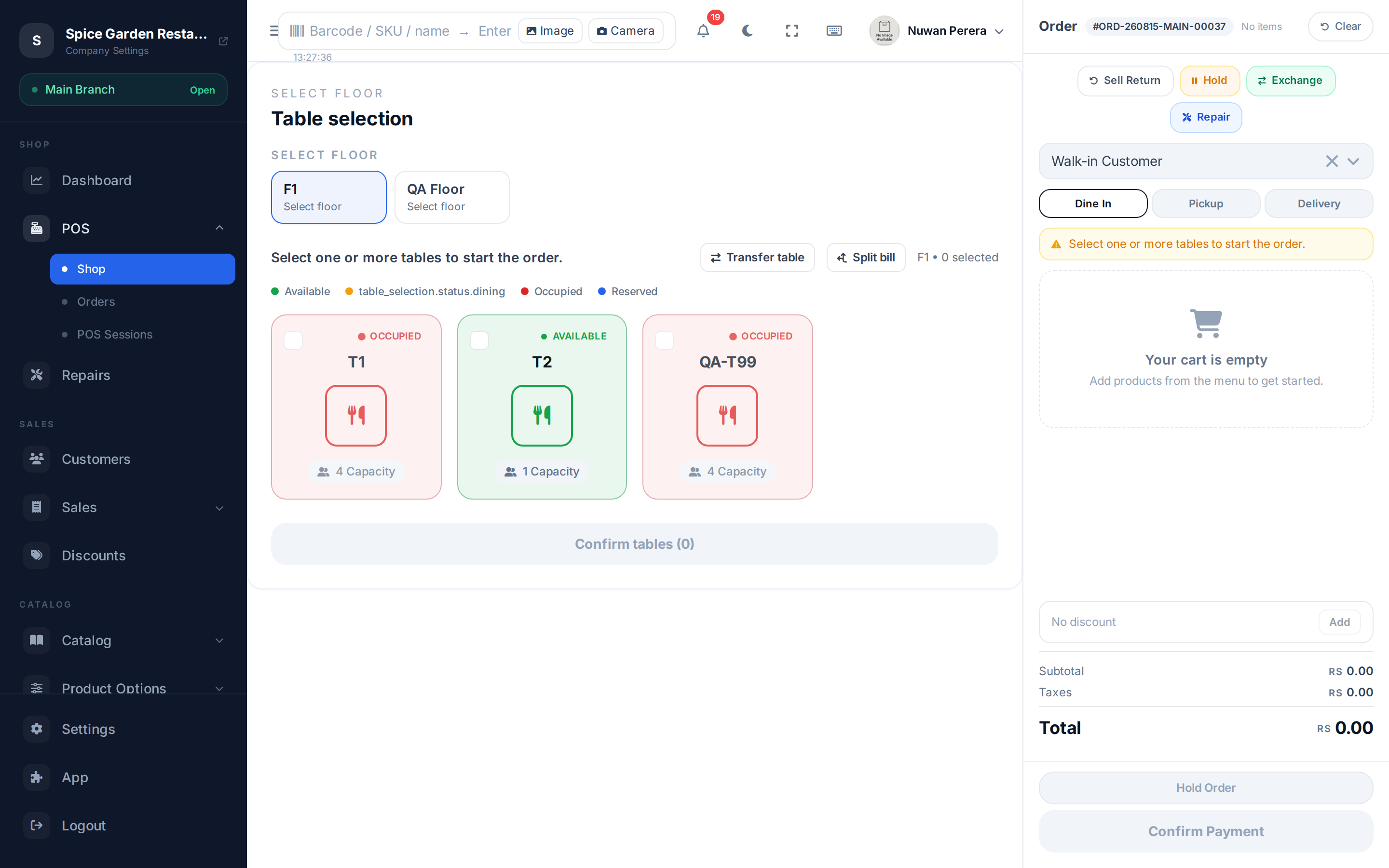
Task: Open Discounts tag icon
Action: 37,555
